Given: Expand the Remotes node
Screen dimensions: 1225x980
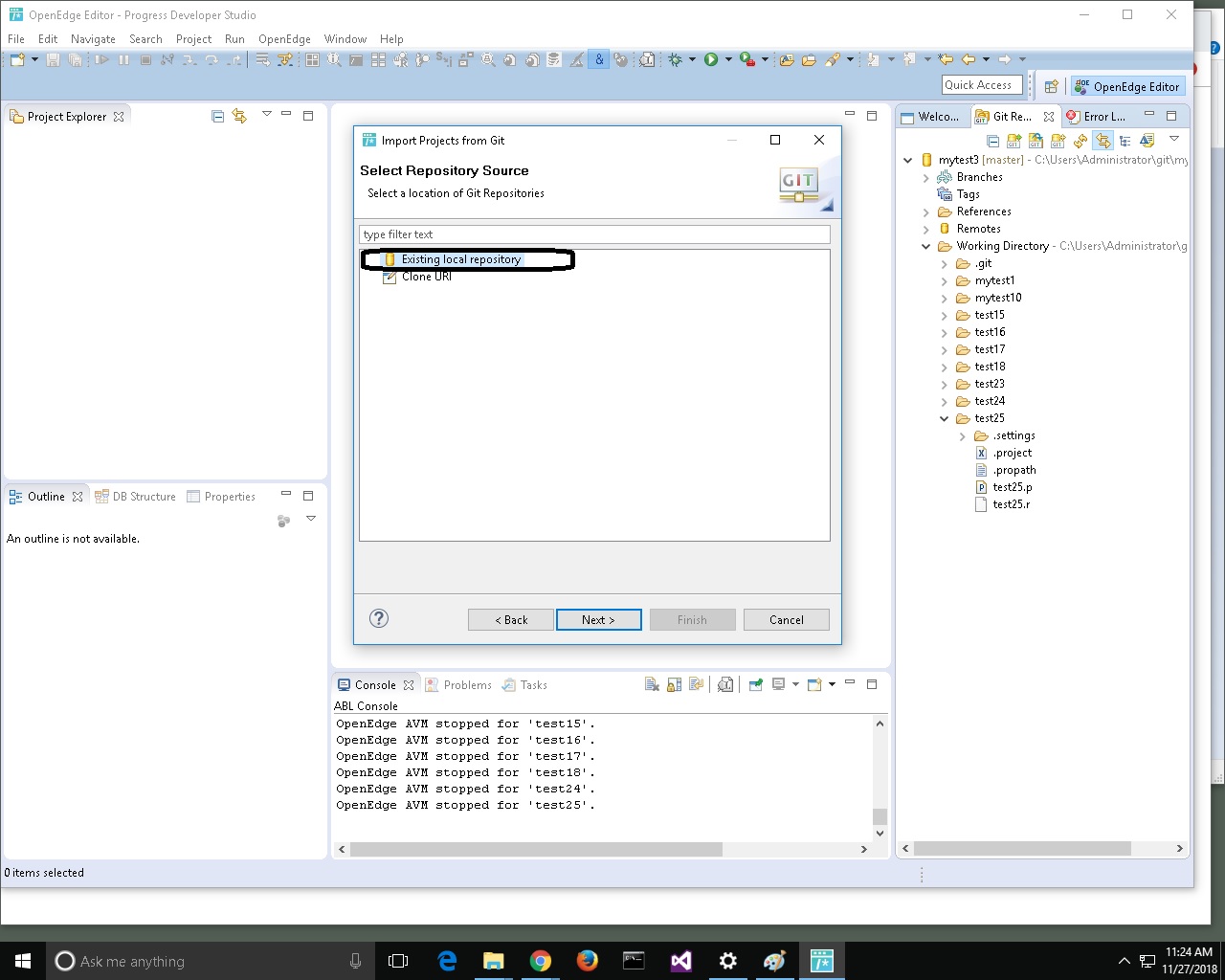Looking at the screenshot, I should (926, 229).
